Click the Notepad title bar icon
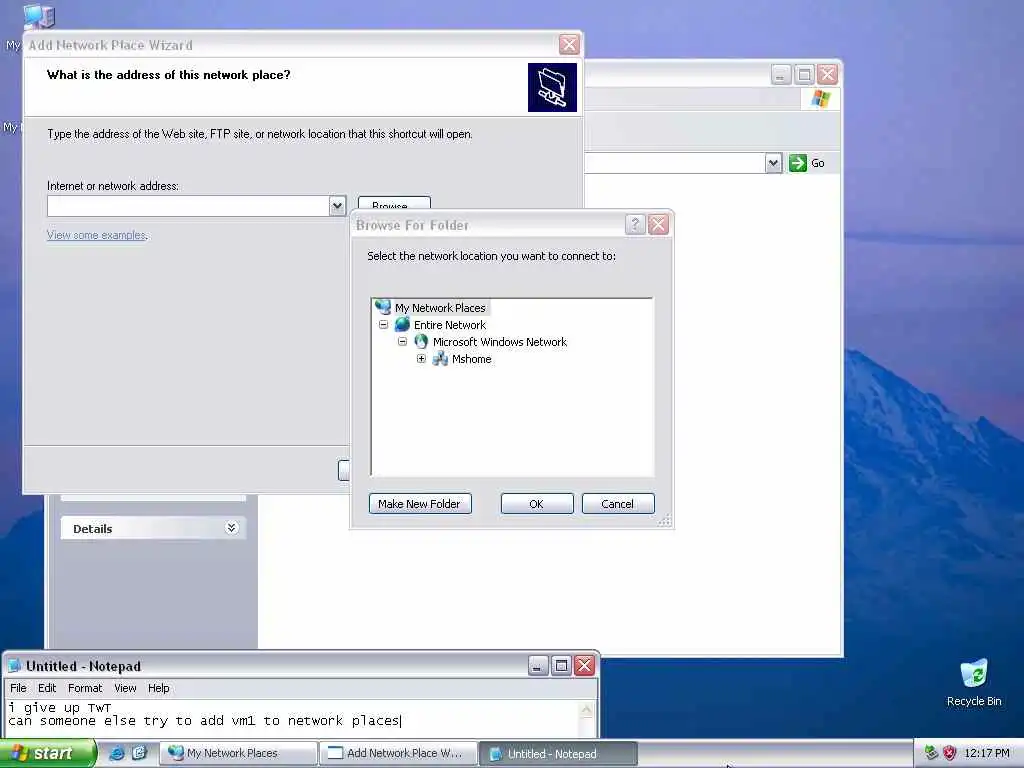Image resolution: width=1024 pixels, height=768 pixels. tap(14, 665)
